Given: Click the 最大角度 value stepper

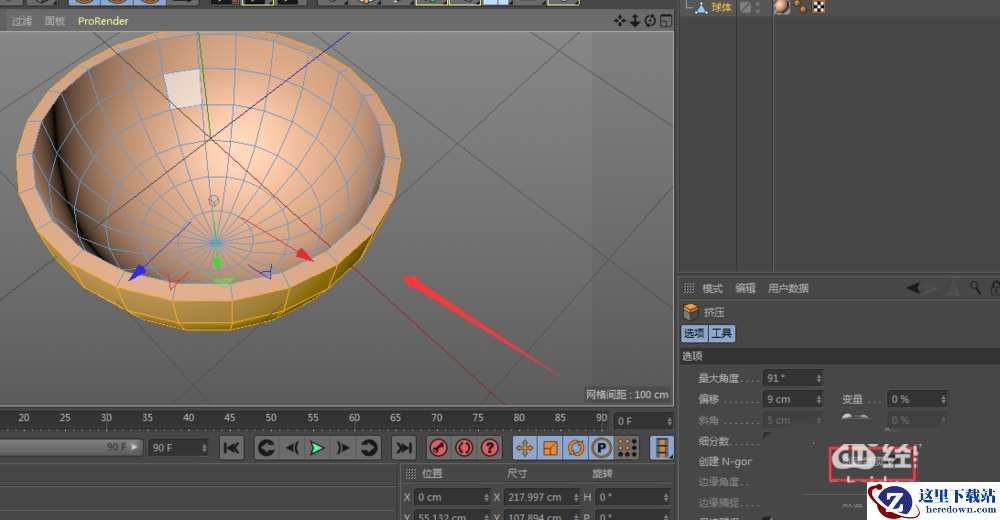Looking at the screenshot, I should click(x=819, y=378).
